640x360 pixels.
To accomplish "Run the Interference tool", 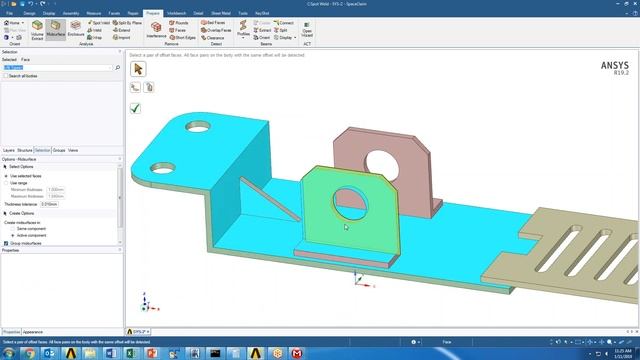I will (156, 30).
